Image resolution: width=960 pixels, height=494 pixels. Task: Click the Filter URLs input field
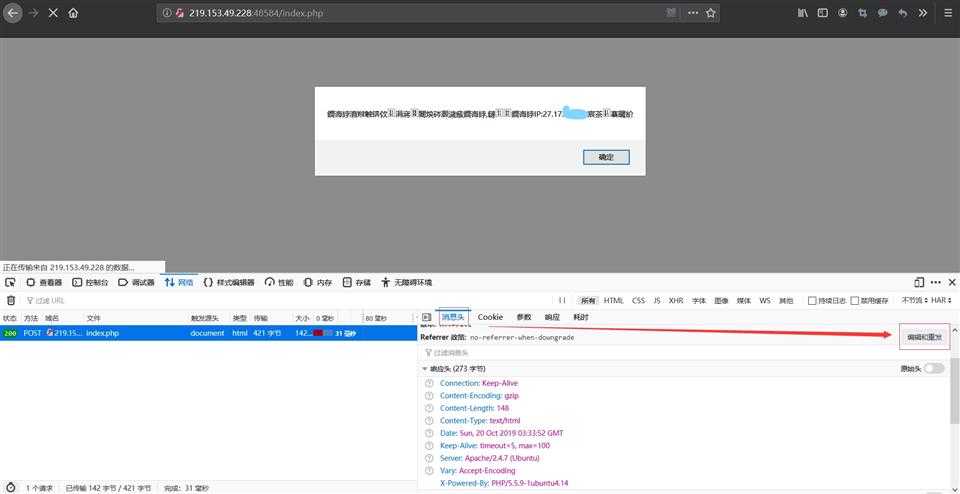[288, 301]
